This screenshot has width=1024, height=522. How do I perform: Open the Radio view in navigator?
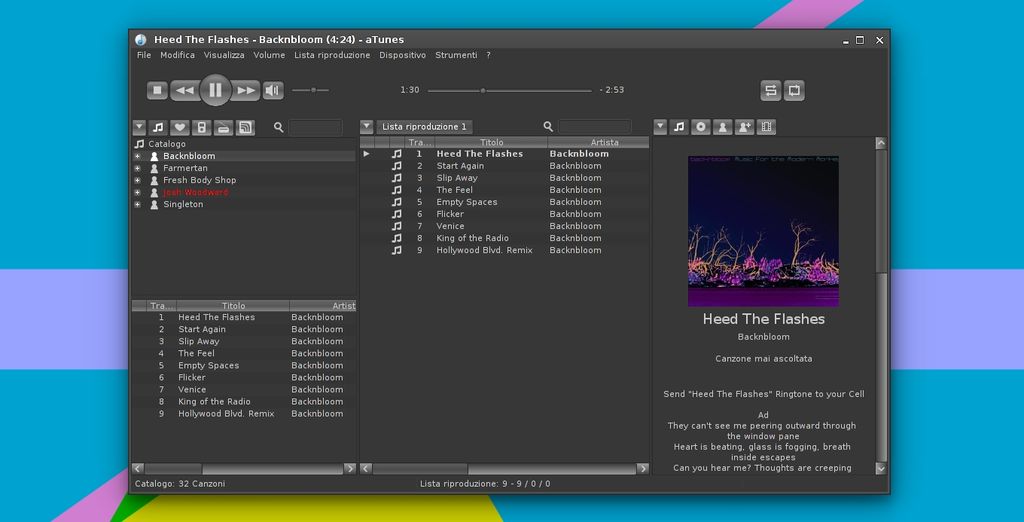(x=223, y=127)
